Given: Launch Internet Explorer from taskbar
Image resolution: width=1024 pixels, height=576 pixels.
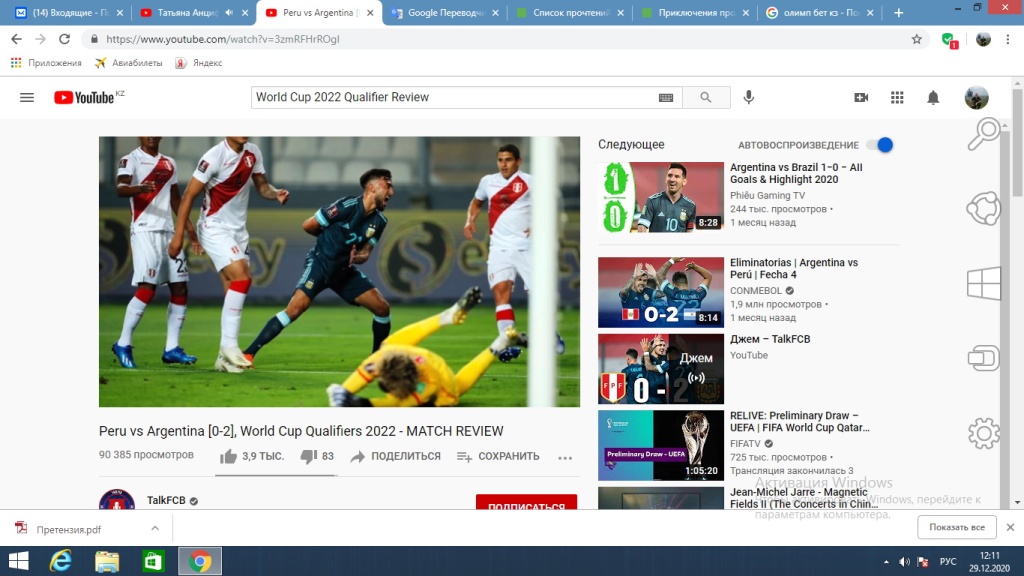Looking at the screenshot, I should 61,561.
